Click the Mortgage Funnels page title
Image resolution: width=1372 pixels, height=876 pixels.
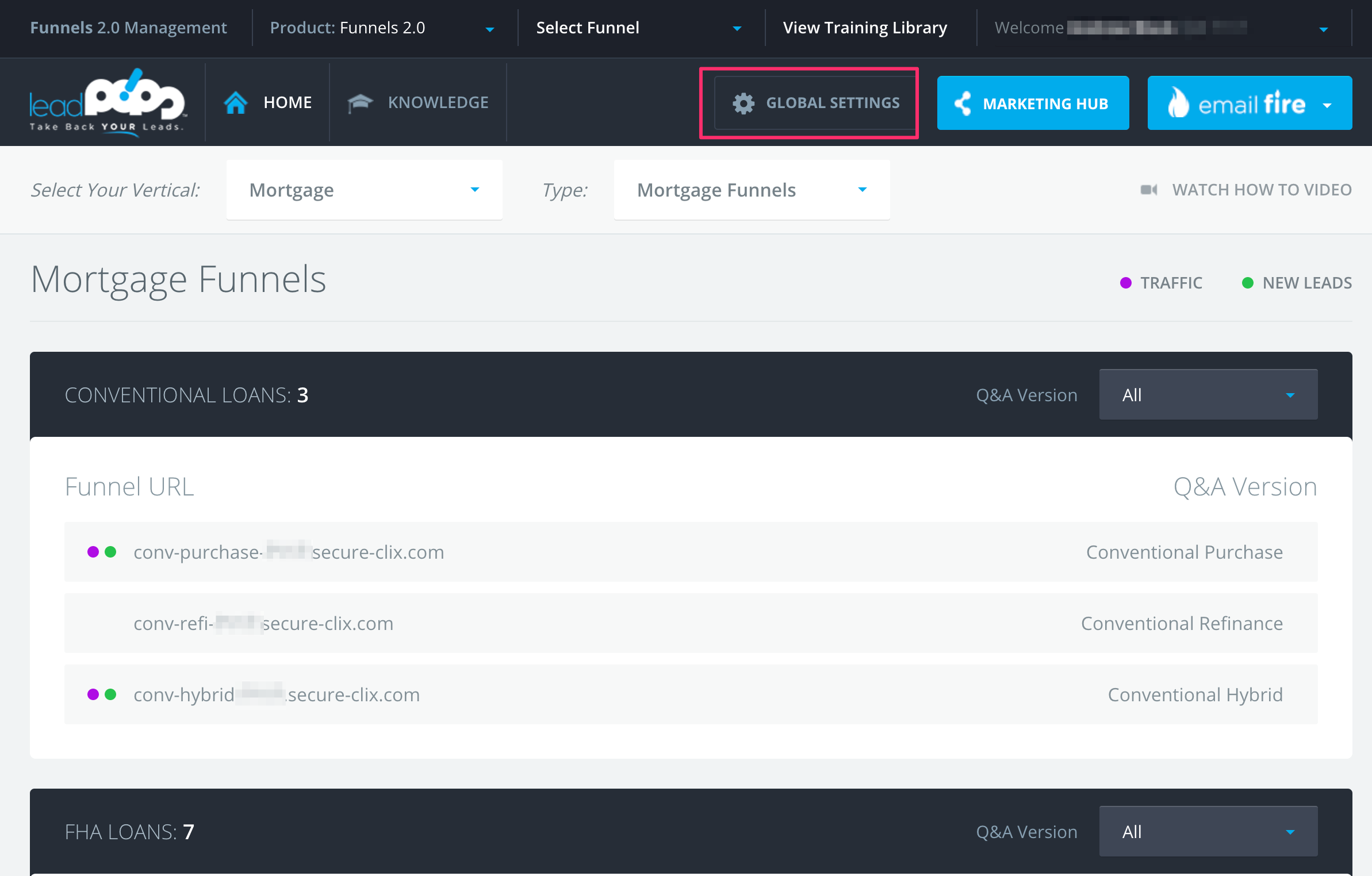[178, 280]
